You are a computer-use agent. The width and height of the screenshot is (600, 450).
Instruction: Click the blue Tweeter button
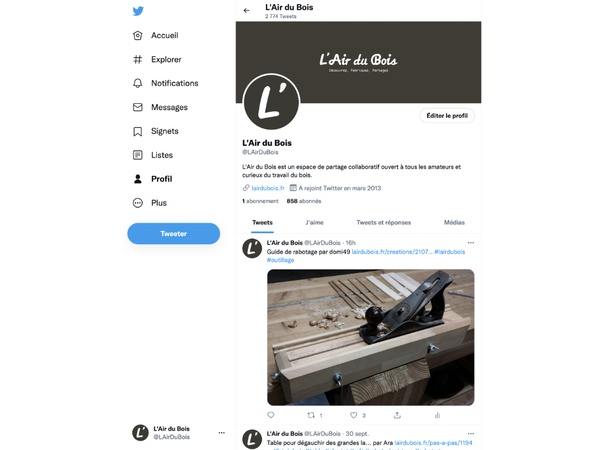pyautogui.click(x=174, y=233)
